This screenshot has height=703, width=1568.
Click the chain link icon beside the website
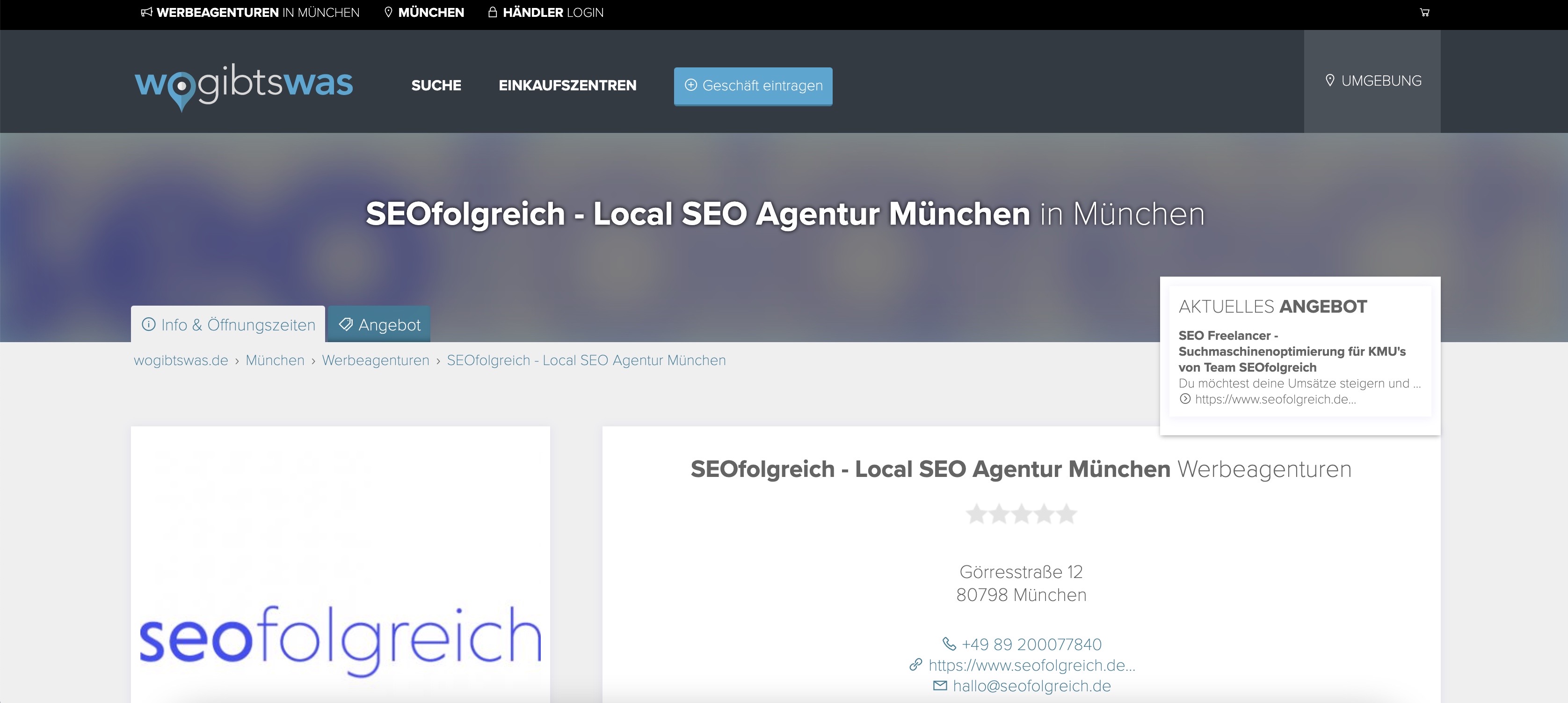click(x=915, y=665)
